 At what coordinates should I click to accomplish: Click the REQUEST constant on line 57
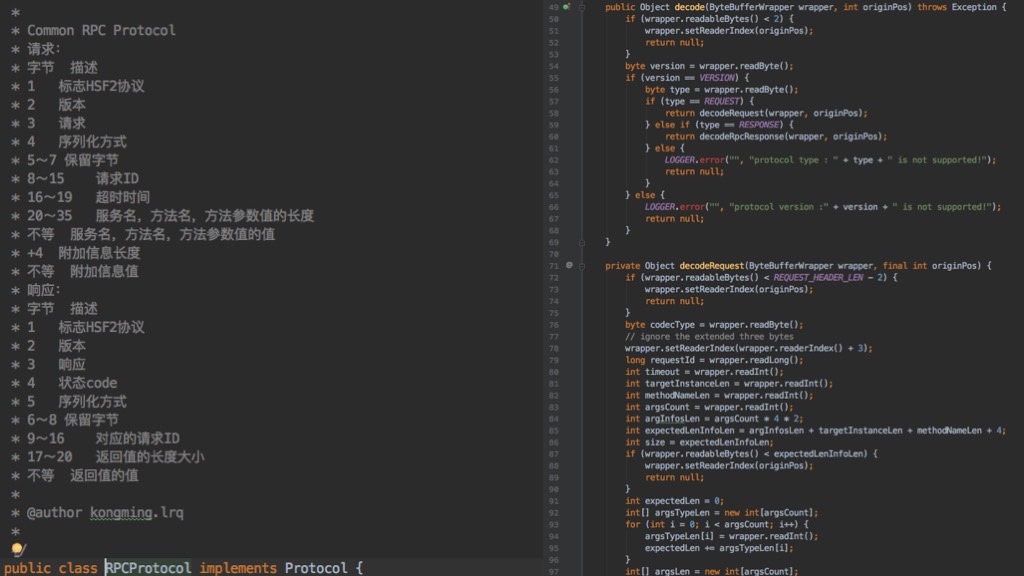pos(722,101)
